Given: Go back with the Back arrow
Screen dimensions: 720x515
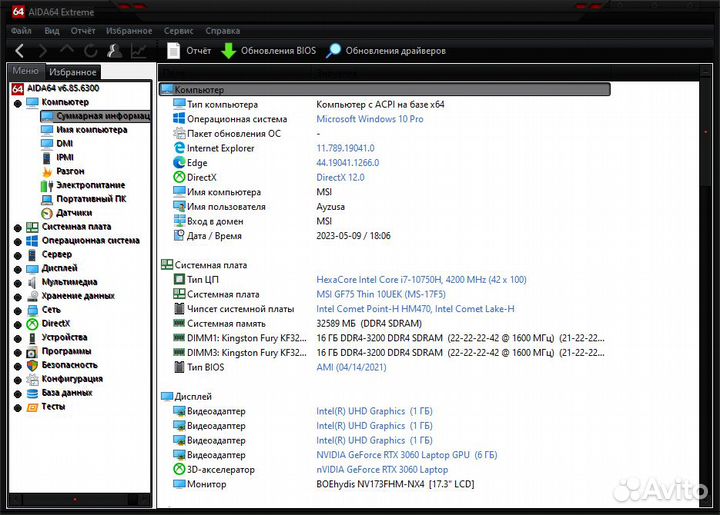Looking at the screenshot, I should point(19,51).
